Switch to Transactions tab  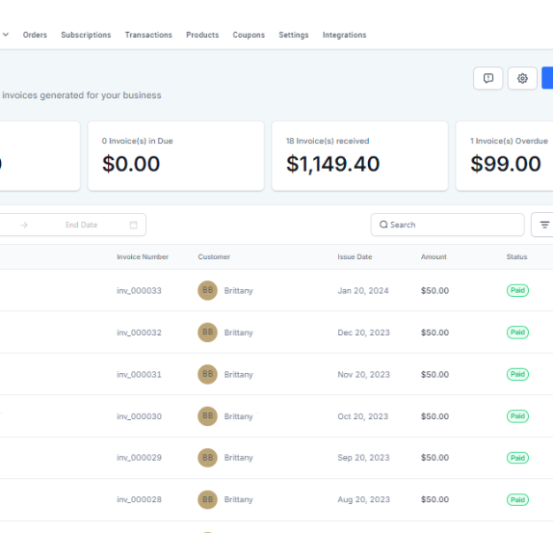click(148, 35)
